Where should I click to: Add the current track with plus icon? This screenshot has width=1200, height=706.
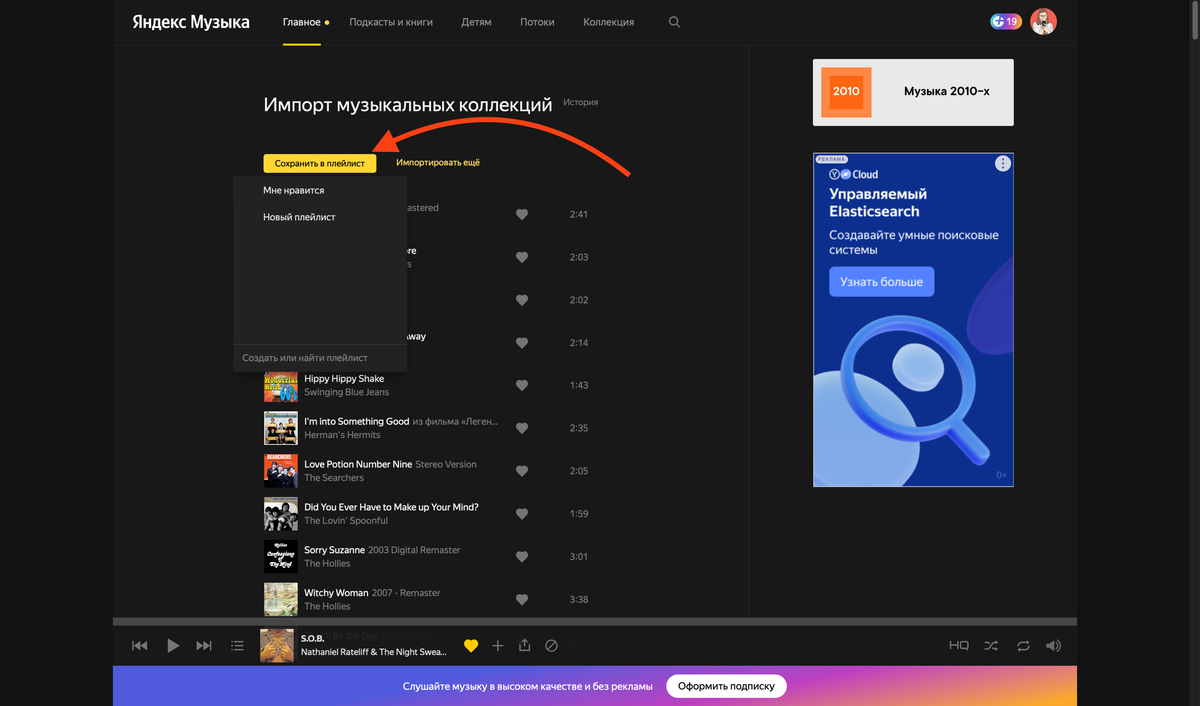pyautogui.click(x=498, y=646)
